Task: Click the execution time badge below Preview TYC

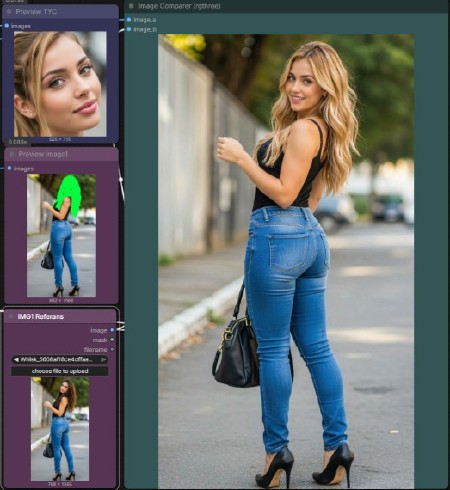Action: (x=18, y=142)
